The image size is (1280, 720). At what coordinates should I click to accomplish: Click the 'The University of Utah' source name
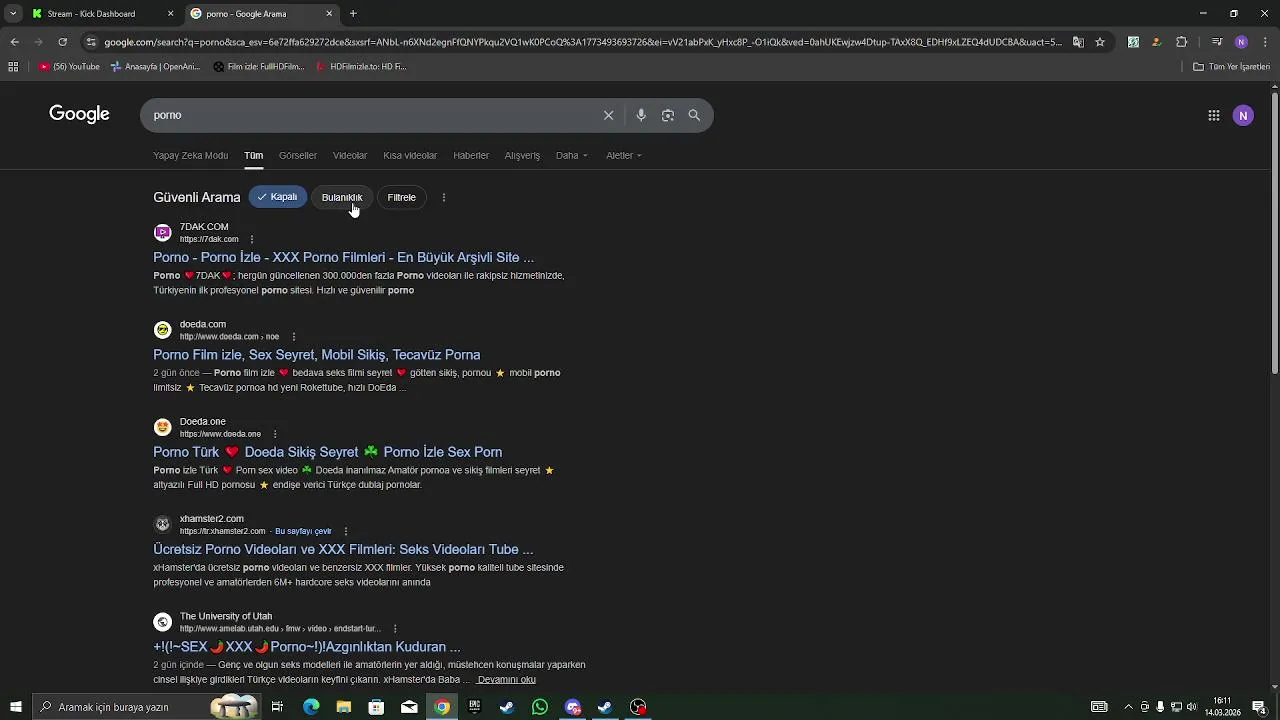(225, 616)
